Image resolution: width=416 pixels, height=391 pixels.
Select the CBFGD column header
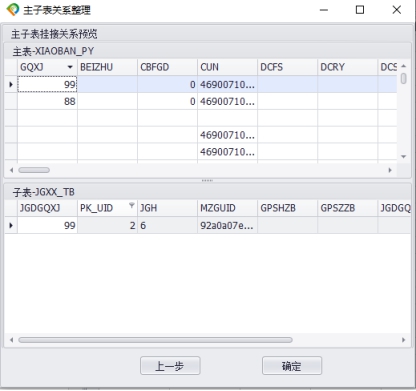(x=167, y=67)
